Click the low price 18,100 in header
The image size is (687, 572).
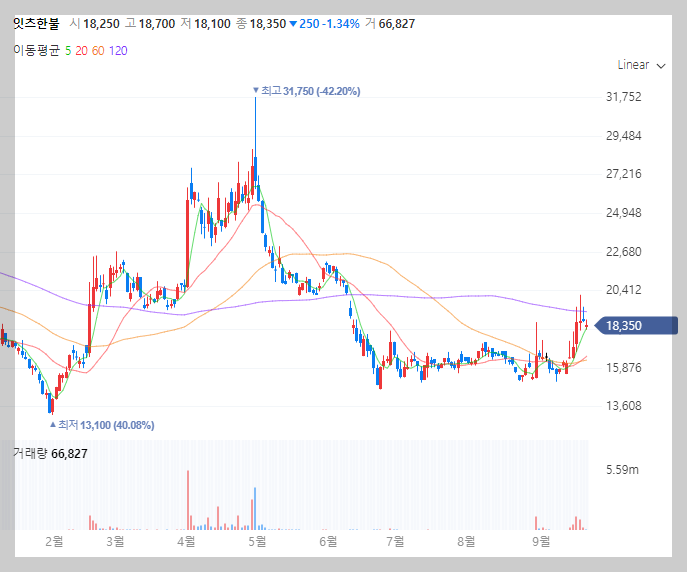tap(212, 24)
